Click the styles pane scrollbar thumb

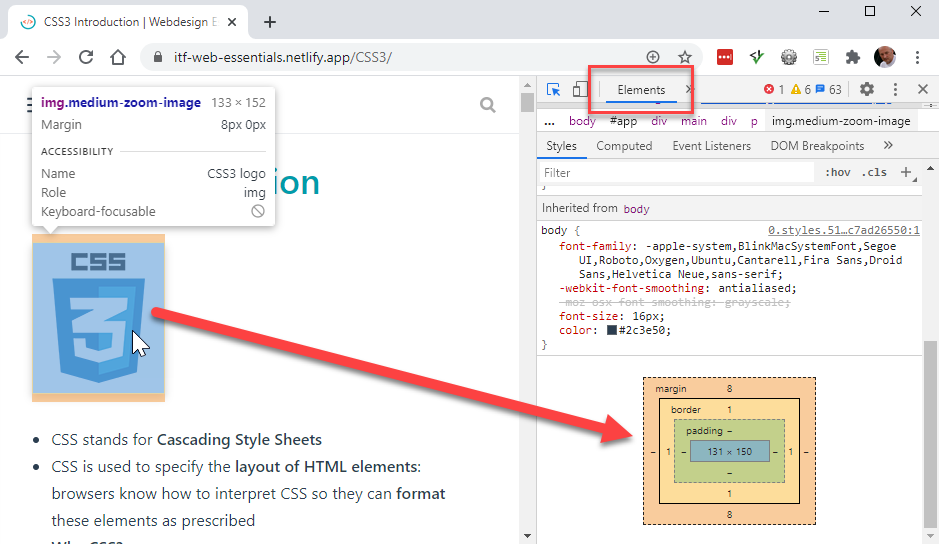coord(929,434)
